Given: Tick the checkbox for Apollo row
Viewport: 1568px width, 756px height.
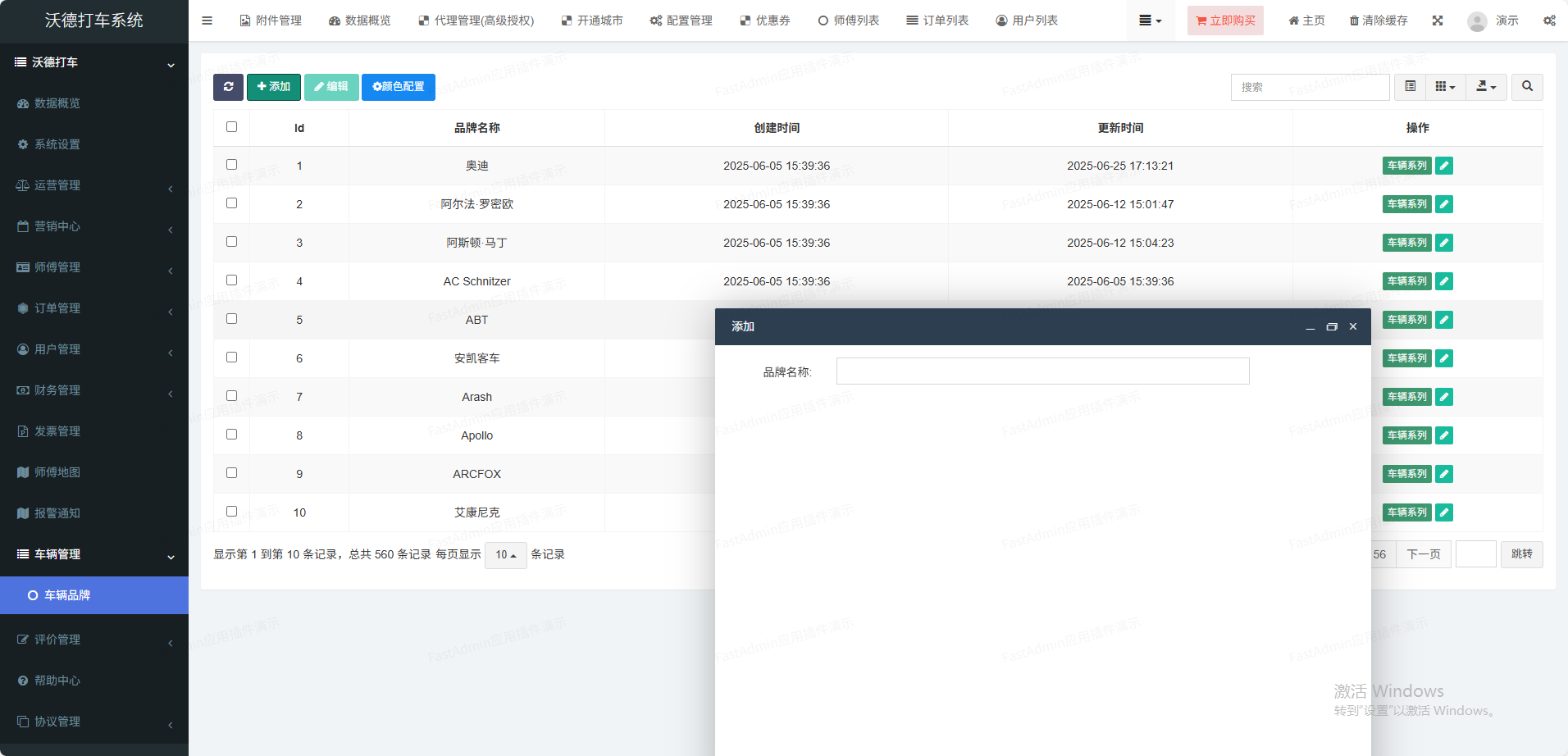Looking at the screenshot, I should click(231, 435).
